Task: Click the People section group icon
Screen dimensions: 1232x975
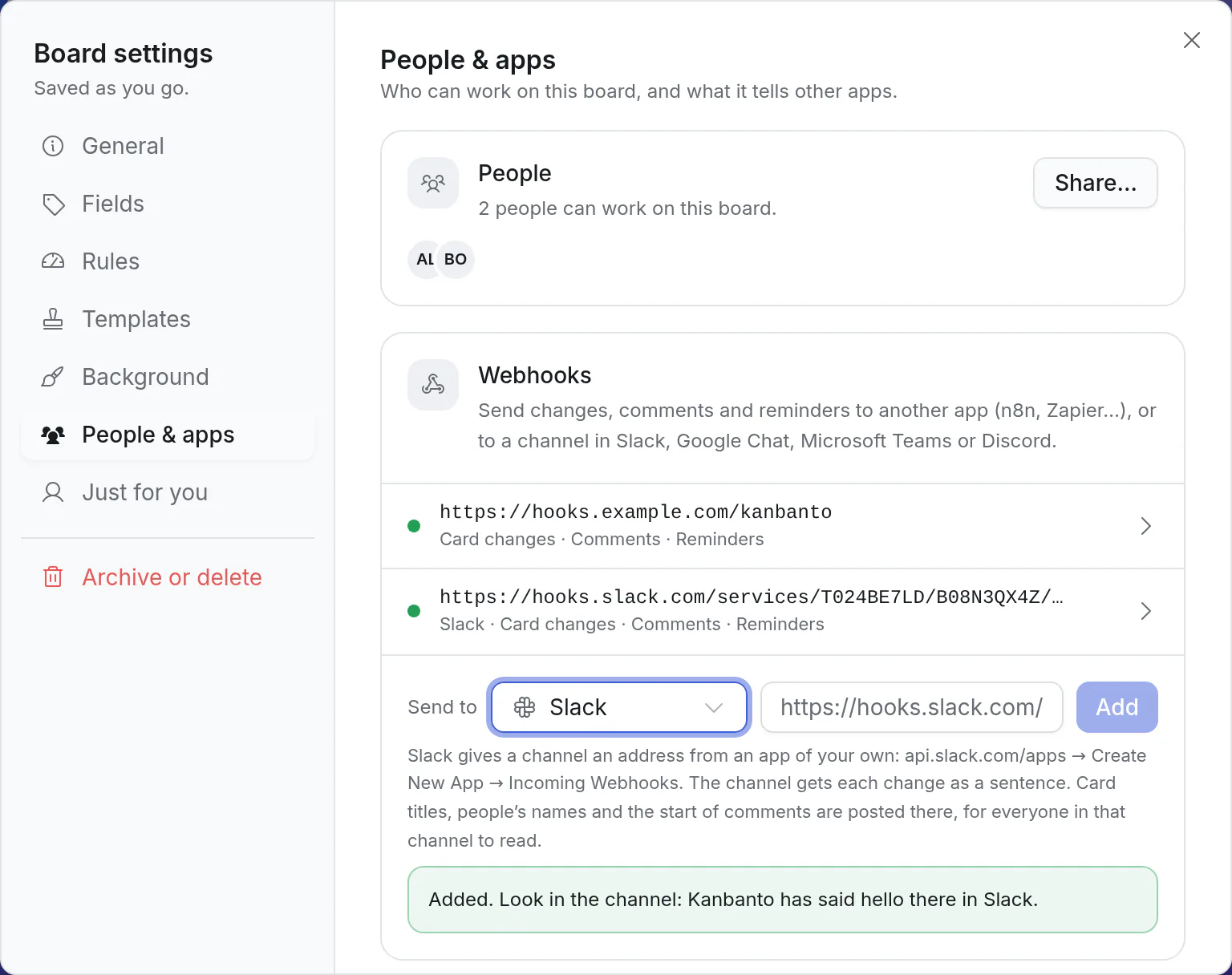Action: tap(433, 183)
